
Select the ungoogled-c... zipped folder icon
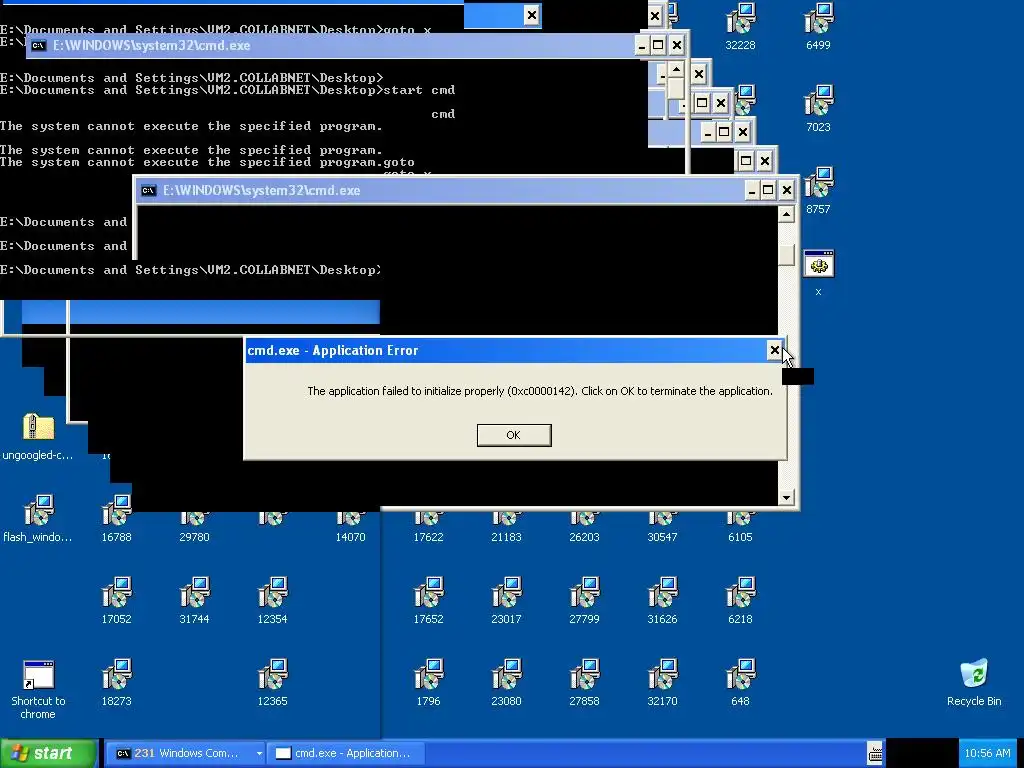point(38,436)
